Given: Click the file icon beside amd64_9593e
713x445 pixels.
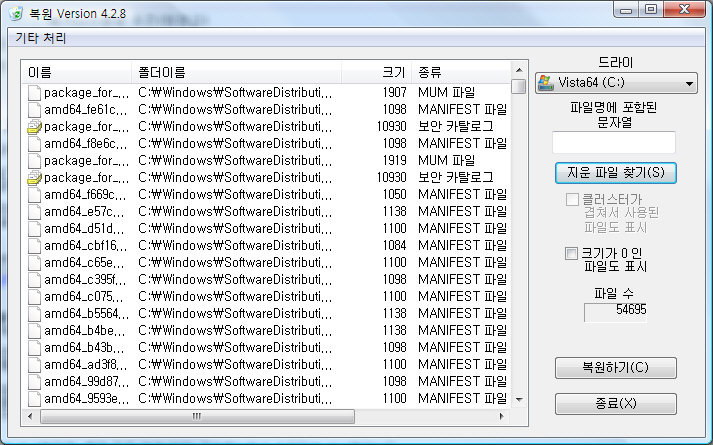Looking at the screenshot, I should pyautogui.click(x=35, y=399).
